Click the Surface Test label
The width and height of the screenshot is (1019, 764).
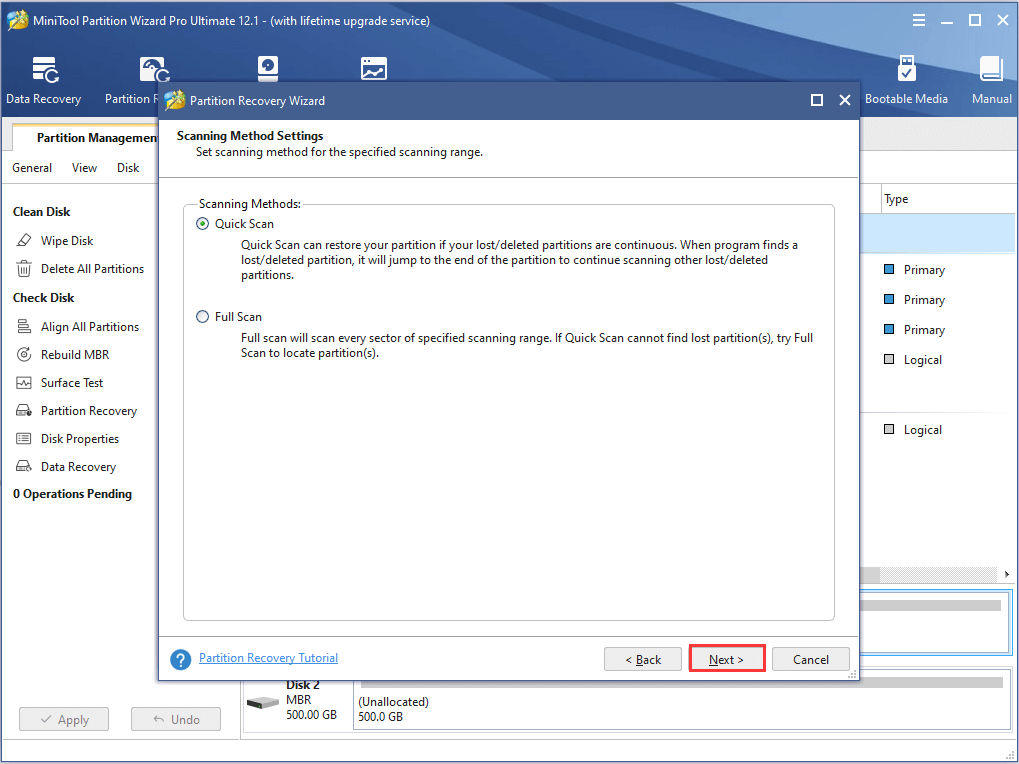point(71,383)
